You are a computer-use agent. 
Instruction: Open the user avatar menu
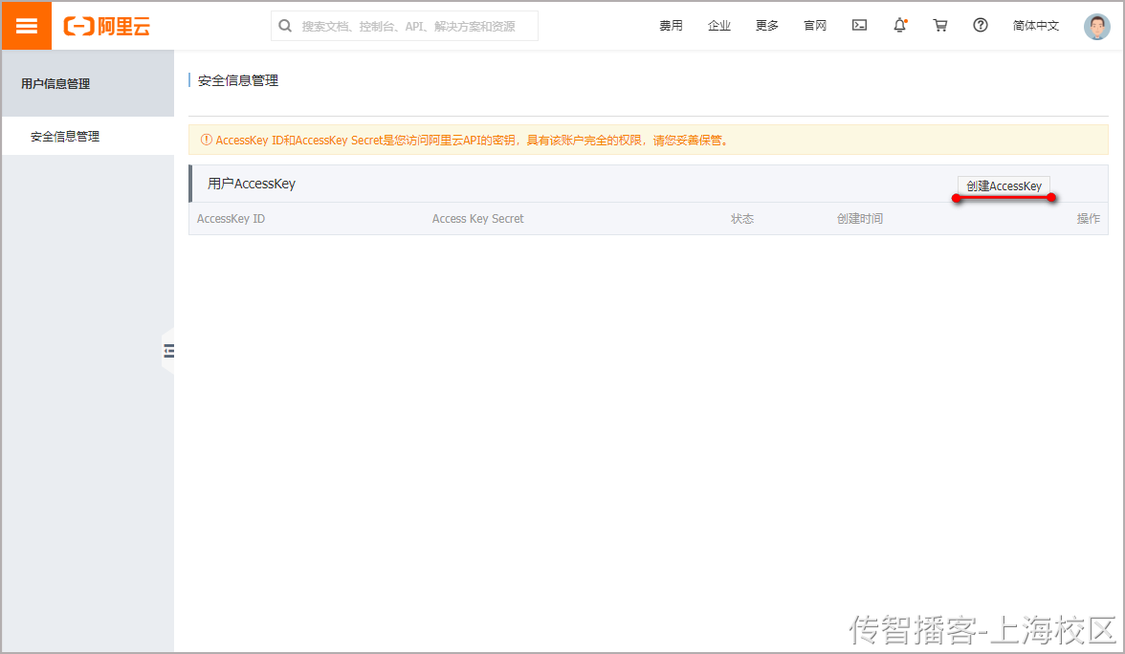pos(1096,27)
